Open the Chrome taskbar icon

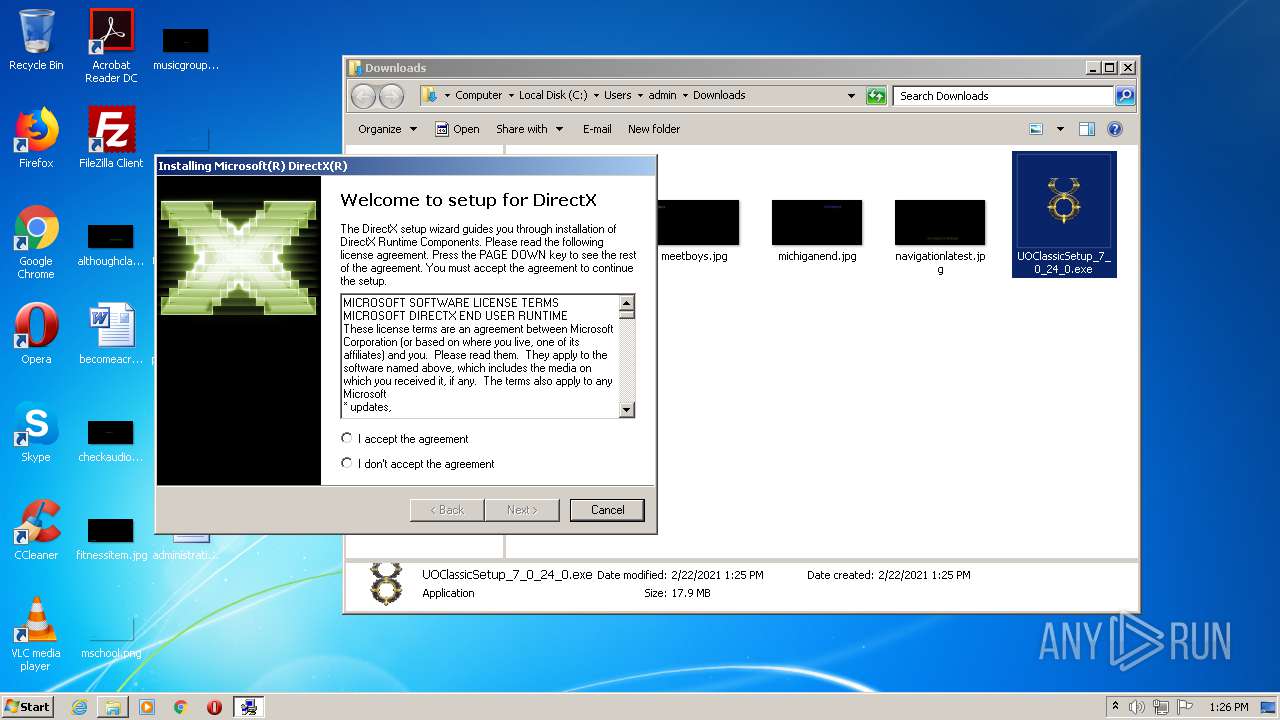coord(180,707)
